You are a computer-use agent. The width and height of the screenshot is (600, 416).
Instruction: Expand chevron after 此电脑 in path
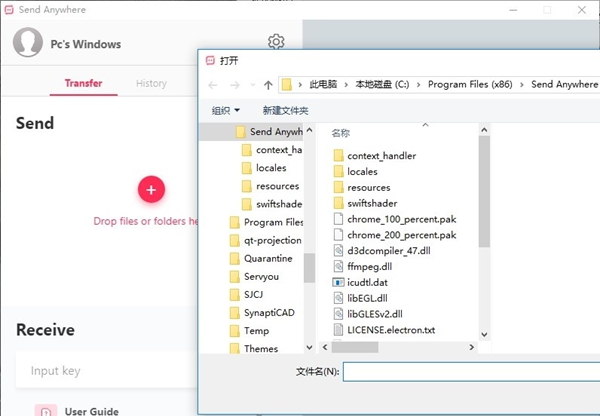[x=346, y=85]
